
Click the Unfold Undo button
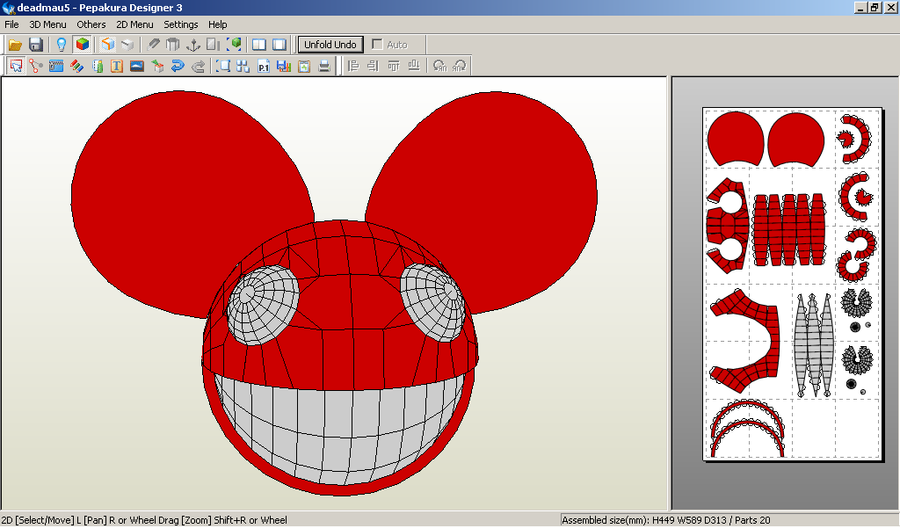click(330, 44)
